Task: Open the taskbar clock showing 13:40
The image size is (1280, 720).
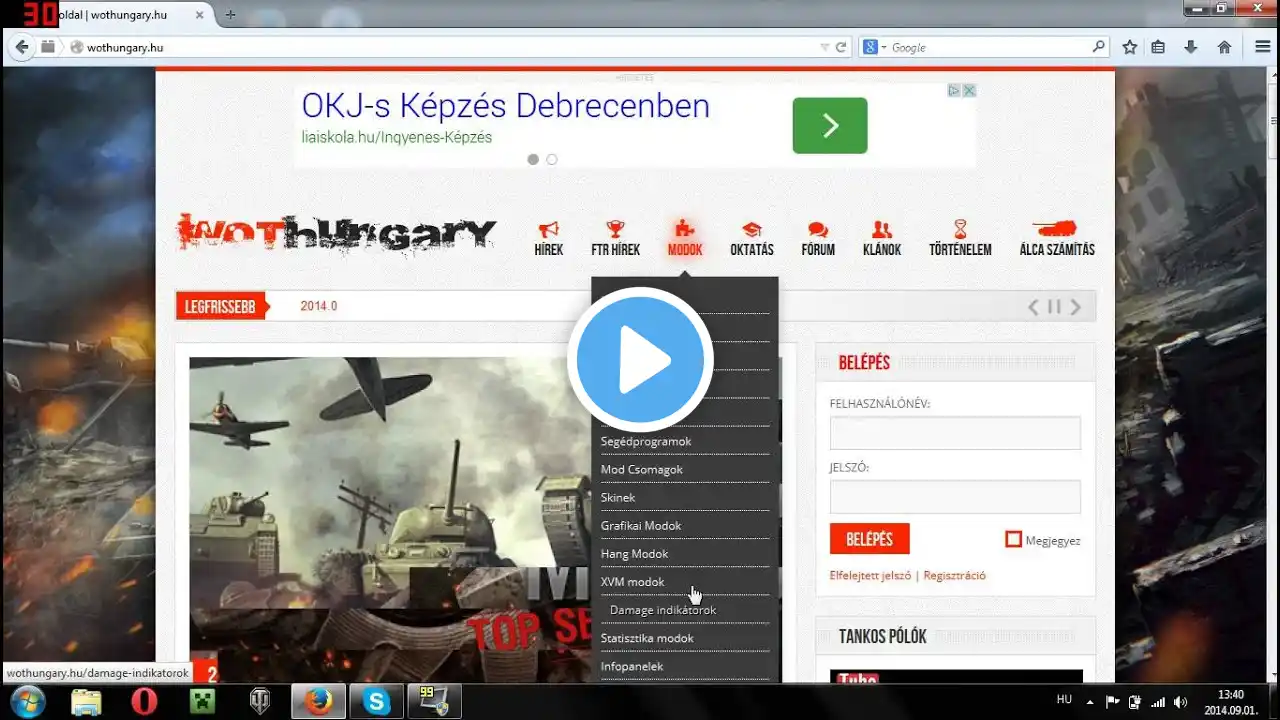Action: click(x=1231, y=702)
